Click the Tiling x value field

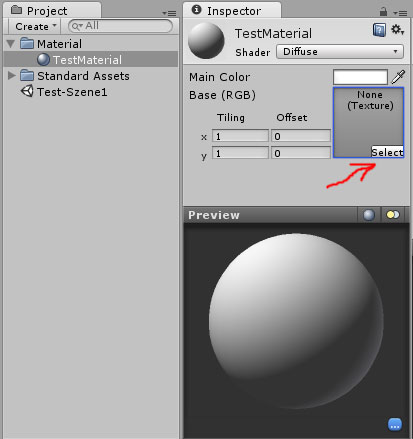(x=240, y=136)
